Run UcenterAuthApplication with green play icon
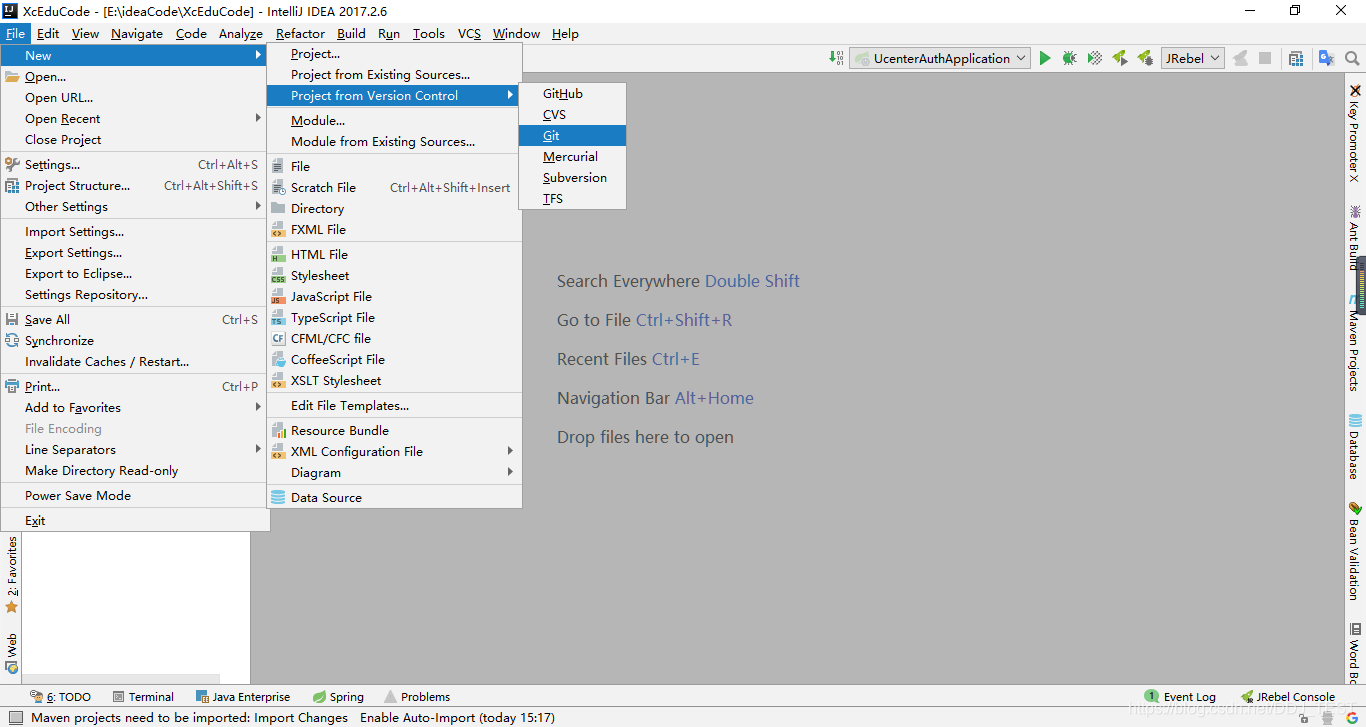 1045,58
